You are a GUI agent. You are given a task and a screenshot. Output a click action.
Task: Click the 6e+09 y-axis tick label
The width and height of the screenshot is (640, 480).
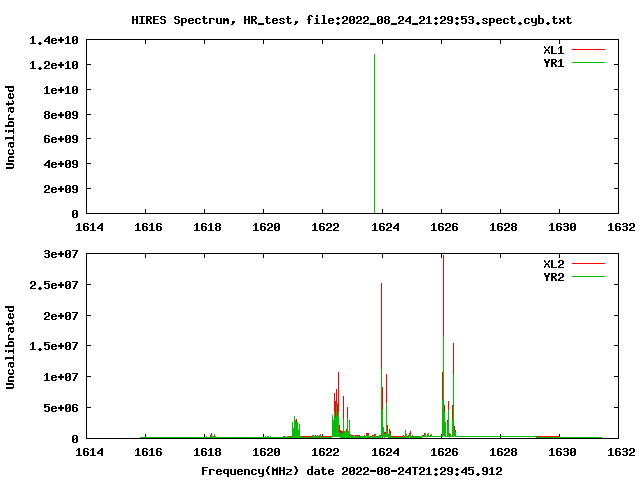(61, 139)
